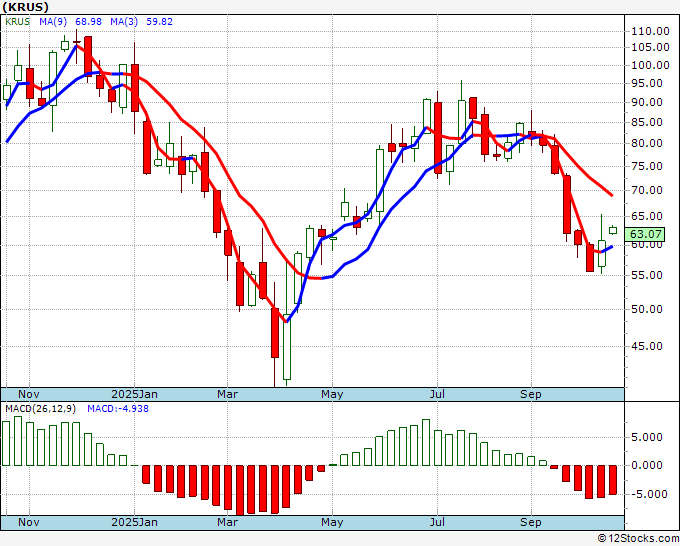This screenshot has height=546, width=680.
Task: Click the 105.00 price axis label
Action: [650, 47]
